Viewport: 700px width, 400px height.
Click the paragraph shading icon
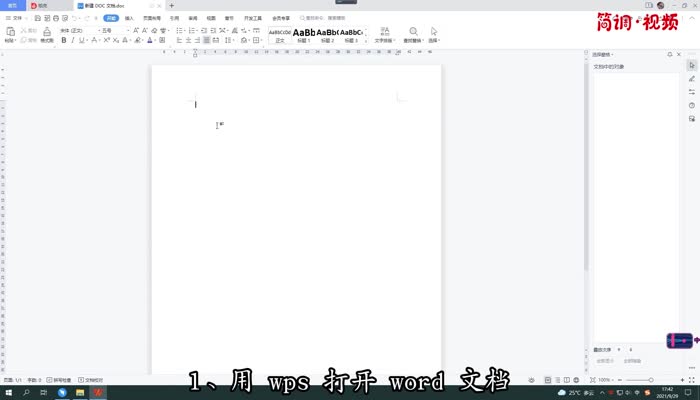244,40
